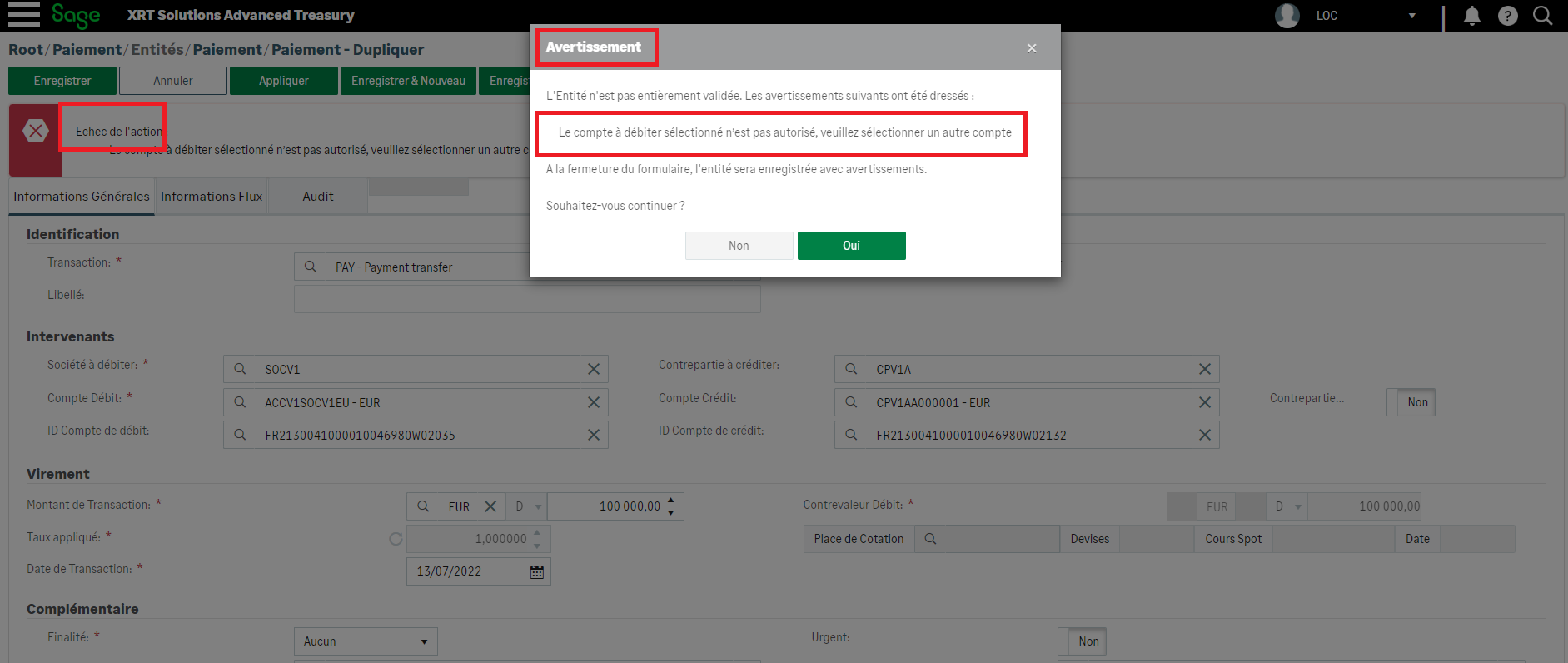This screenshot has height=663, width=1568.
Task: Switch to the Informations Flux tab
Action: point(212,197)
